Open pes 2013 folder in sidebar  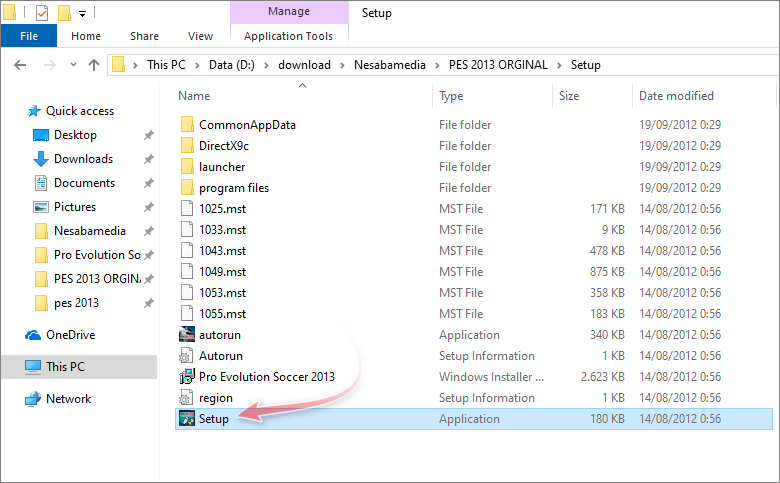pos(76,302)
